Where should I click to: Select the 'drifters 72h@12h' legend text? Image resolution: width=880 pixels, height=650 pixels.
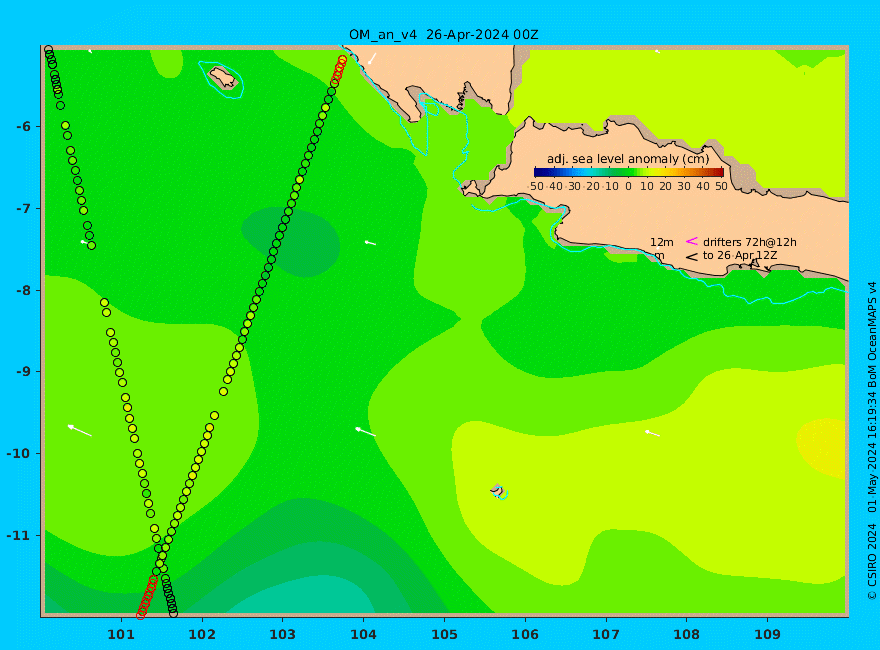click(749, 242)
